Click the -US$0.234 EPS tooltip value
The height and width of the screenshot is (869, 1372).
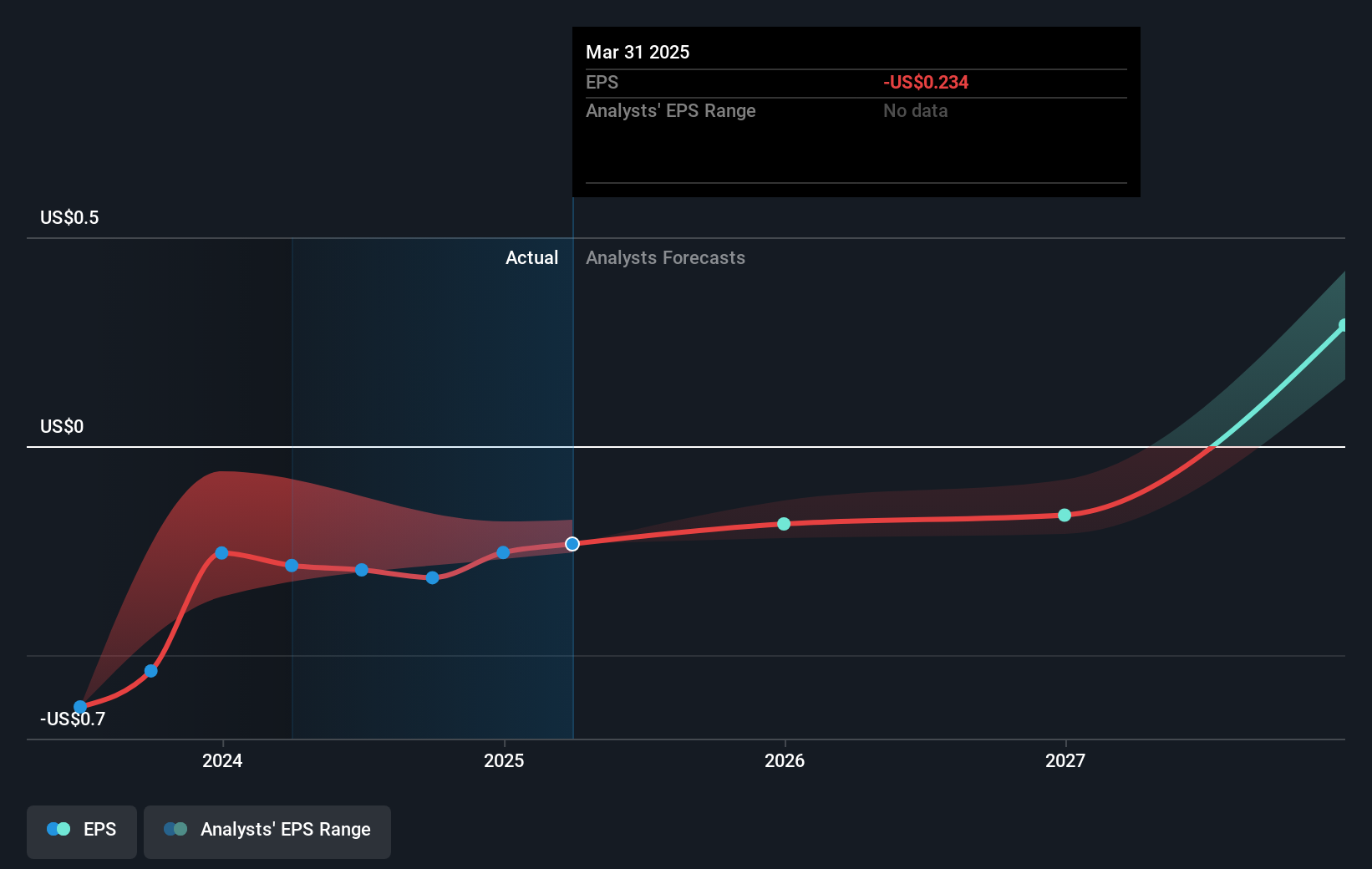pyautogui.click(x=926, y=82)
